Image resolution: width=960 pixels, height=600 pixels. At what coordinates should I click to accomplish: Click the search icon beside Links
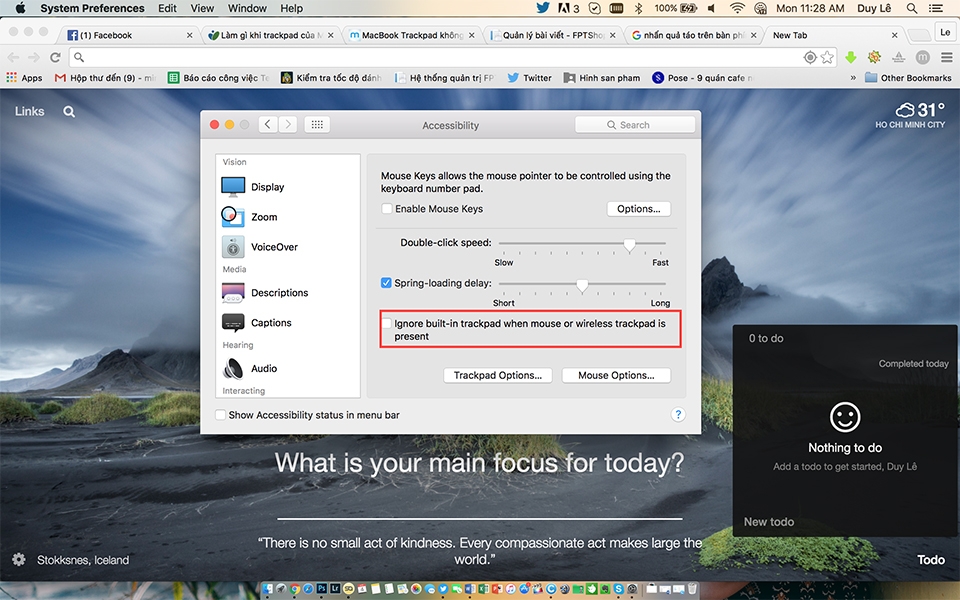(x=69, y=111)
